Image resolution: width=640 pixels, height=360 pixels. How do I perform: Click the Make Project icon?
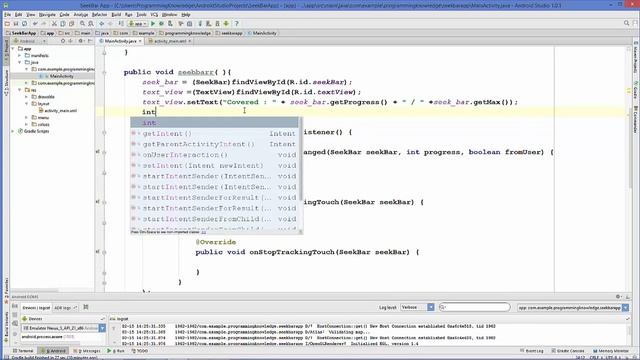121,24
